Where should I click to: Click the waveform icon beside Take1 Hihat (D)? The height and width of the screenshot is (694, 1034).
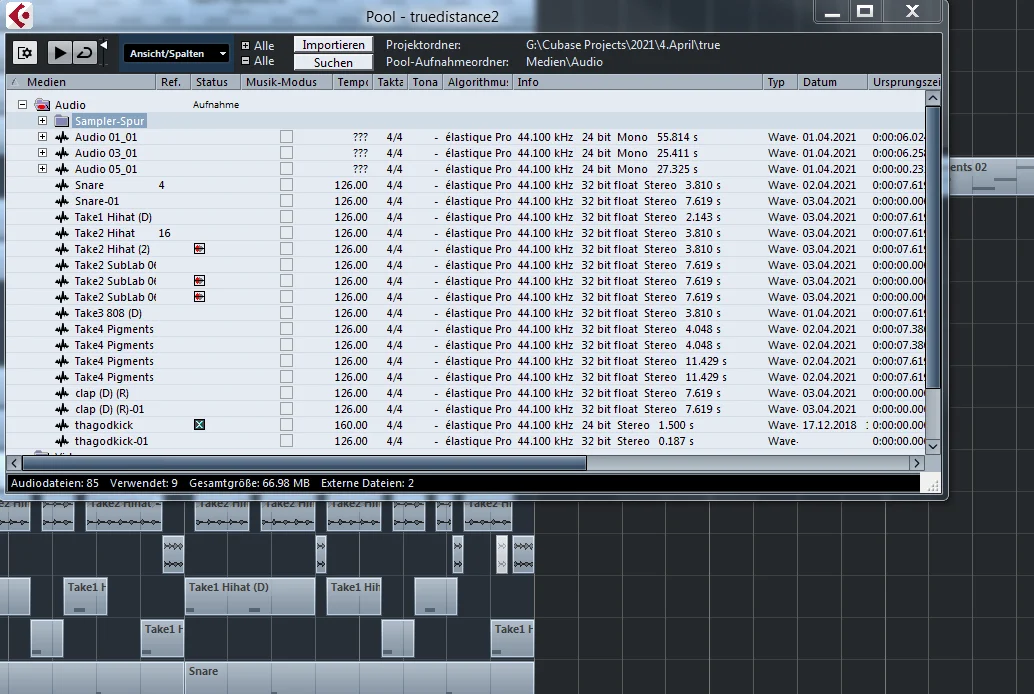[x=62, y=217]
